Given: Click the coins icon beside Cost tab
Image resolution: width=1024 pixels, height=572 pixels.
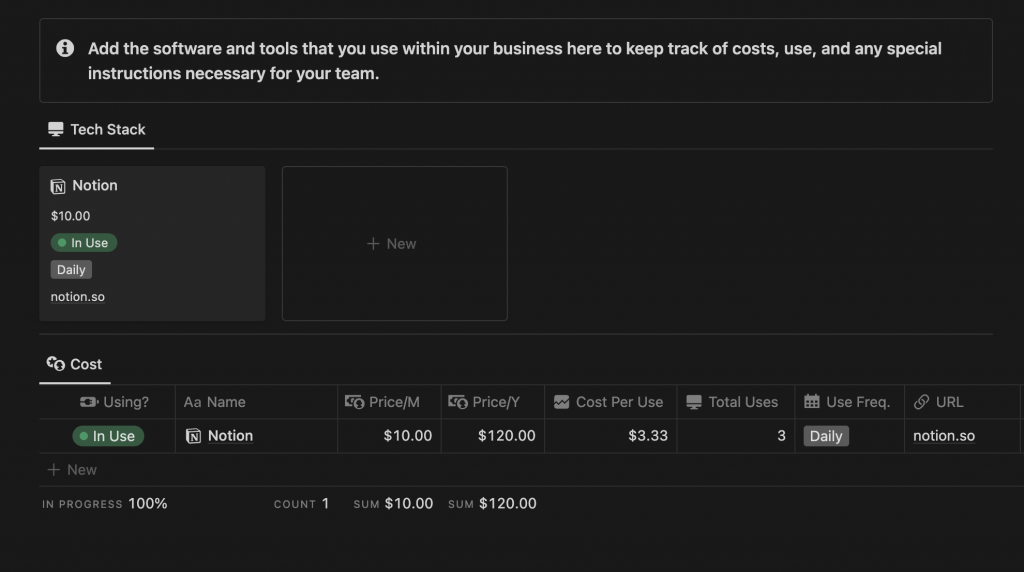Looking at the screenshot, I should point(56,364).
